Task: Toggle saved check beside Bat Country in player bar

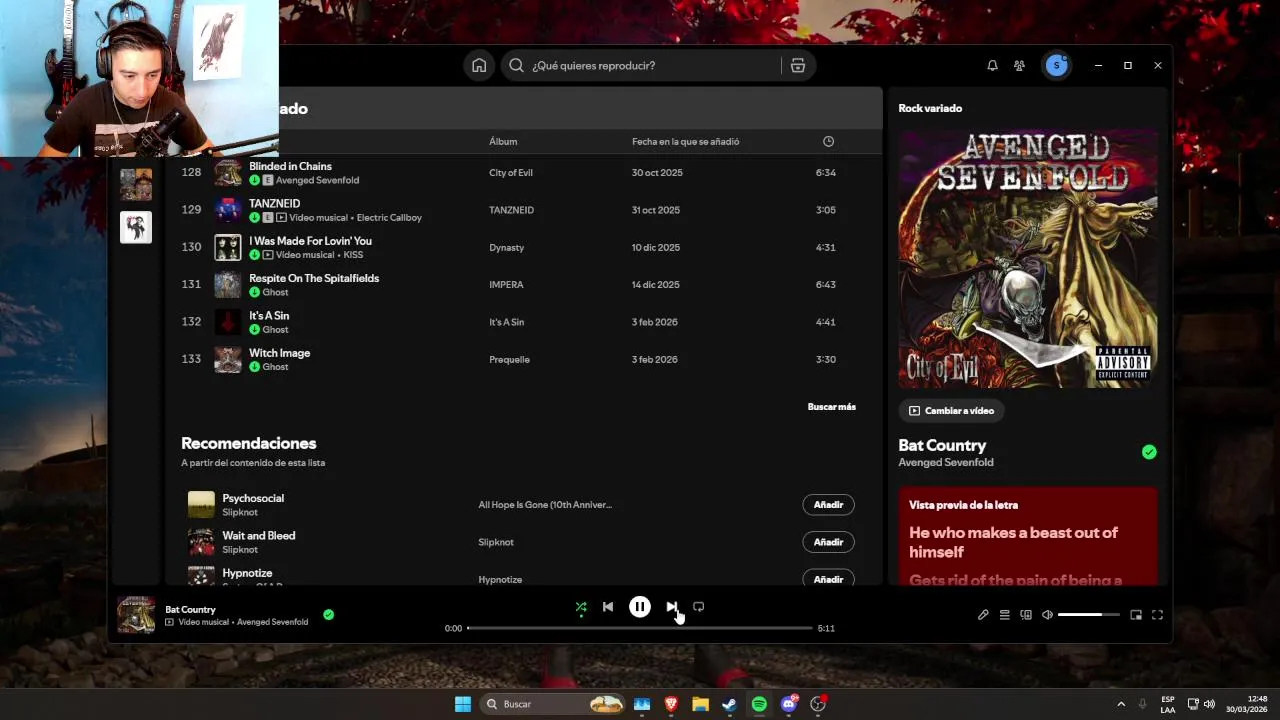Action: [328, 615]
